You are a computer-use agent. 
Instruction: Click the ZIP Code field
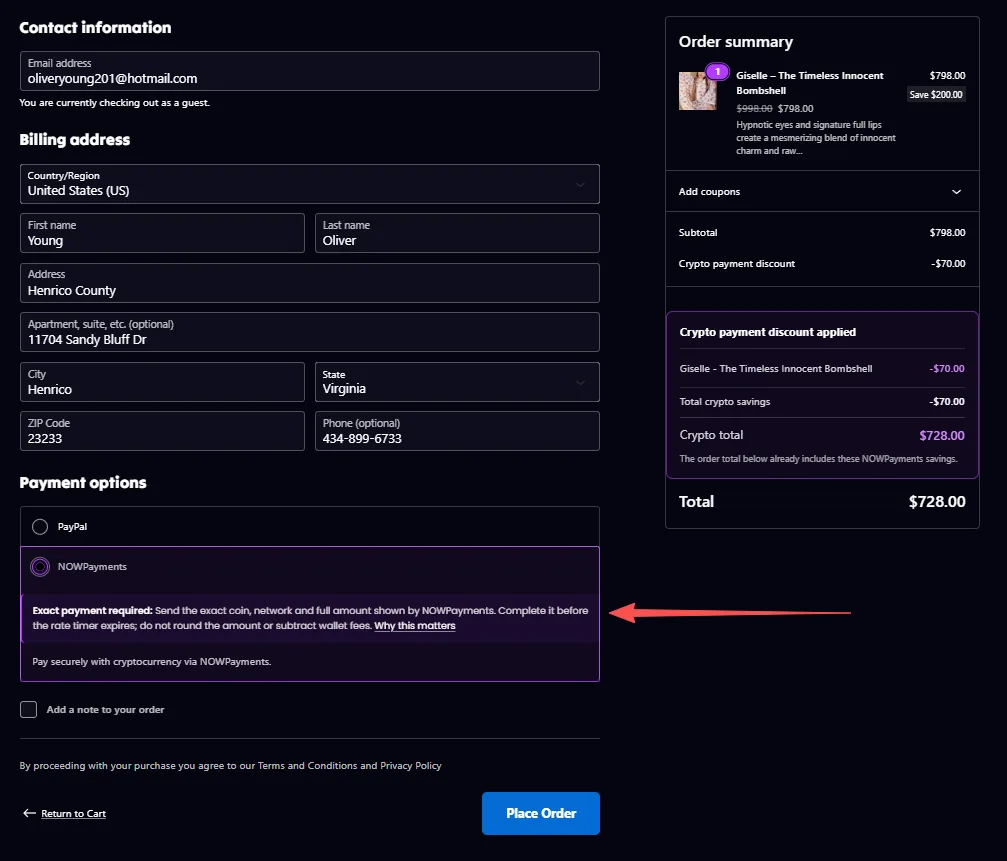point(162,431)
